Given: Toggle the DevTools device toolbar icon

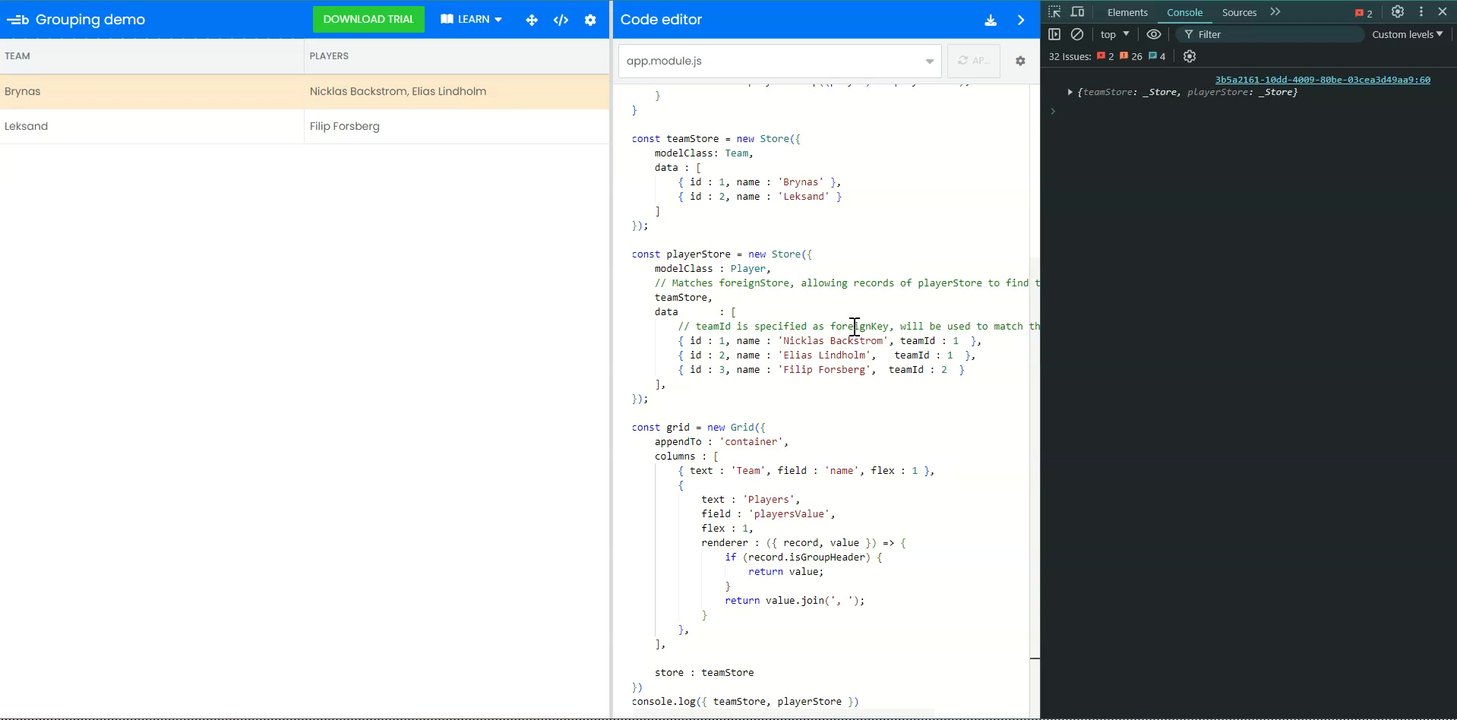Looking at the screenshot, I should click(1078, 12).
